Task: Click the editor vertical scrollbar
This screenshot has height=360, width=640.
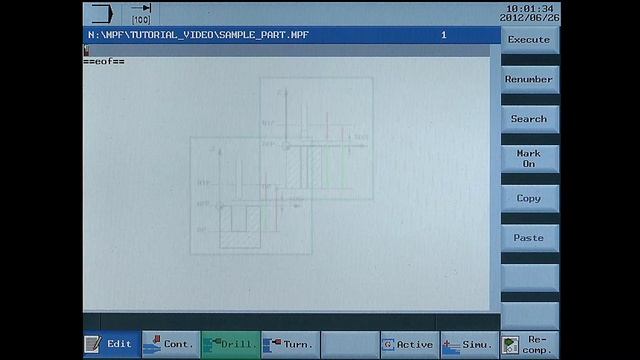Action: pyautogui.click(x=495, y=178)
